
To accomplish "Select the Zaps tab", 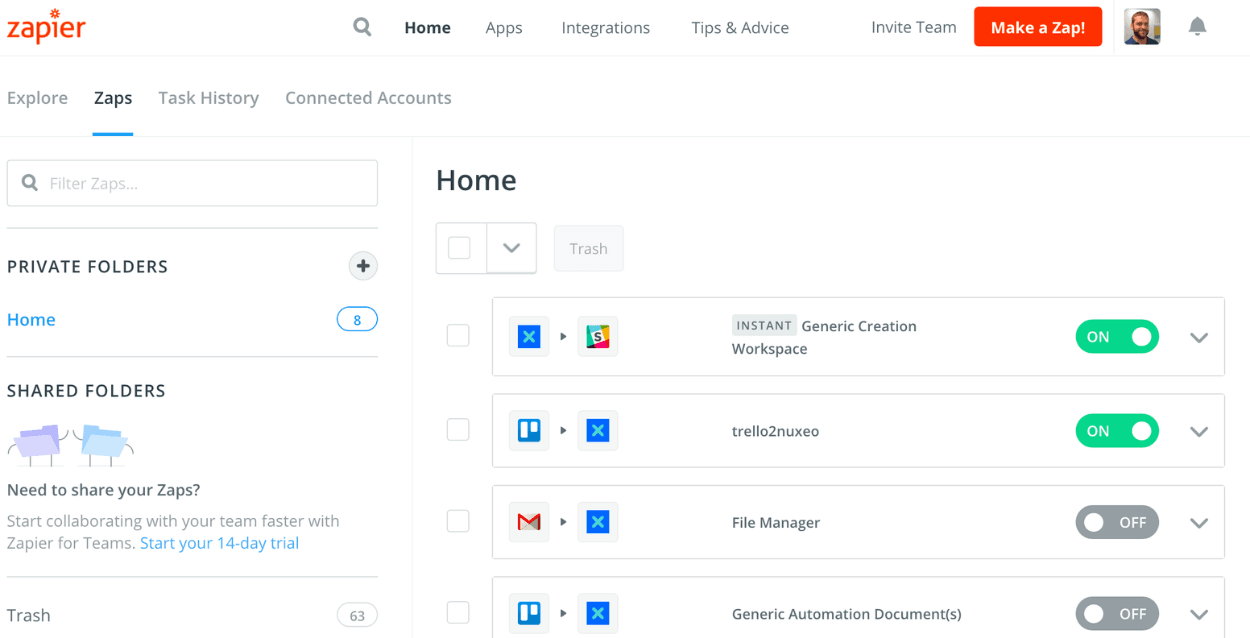I will 113,98.
